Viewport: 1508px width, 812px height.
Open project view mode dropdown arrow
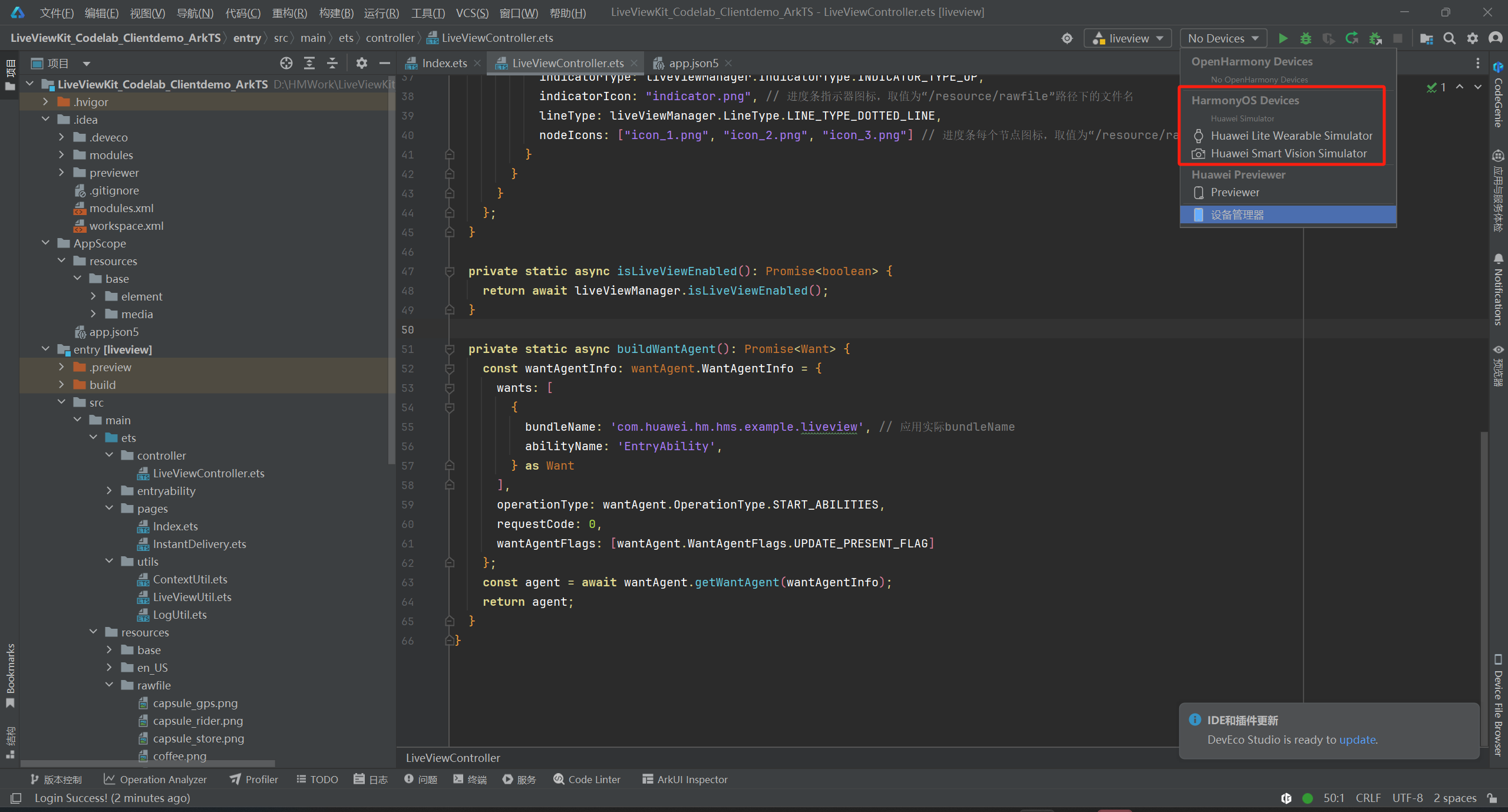tap(87, 63)
